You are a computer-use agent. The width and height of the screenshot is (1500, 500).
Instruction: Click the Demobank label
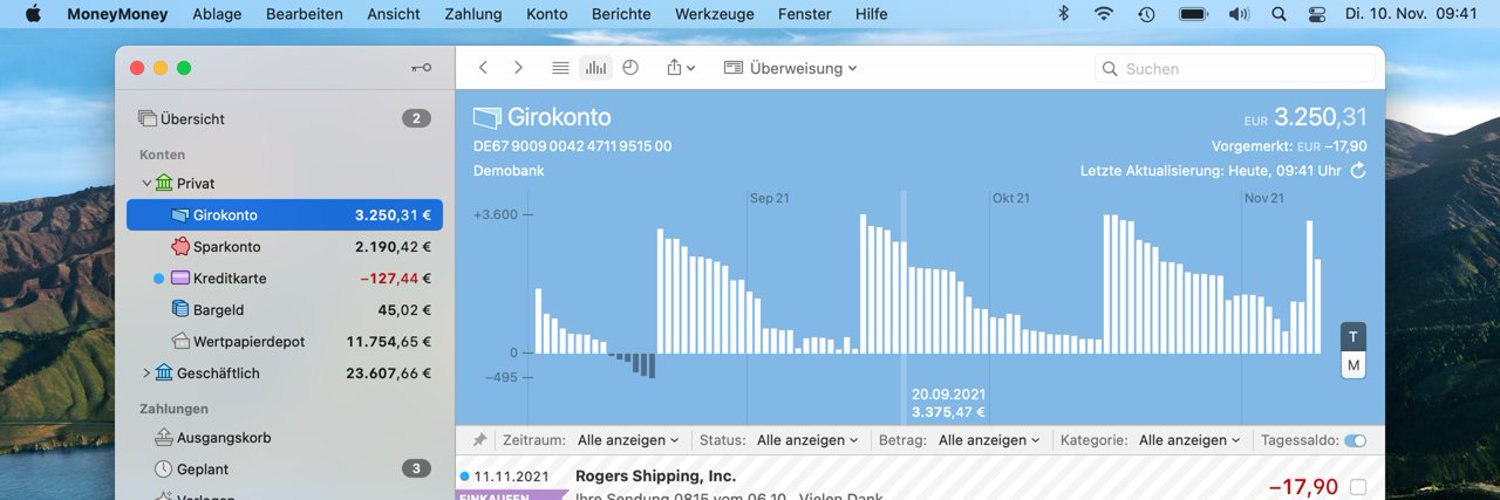508,171
